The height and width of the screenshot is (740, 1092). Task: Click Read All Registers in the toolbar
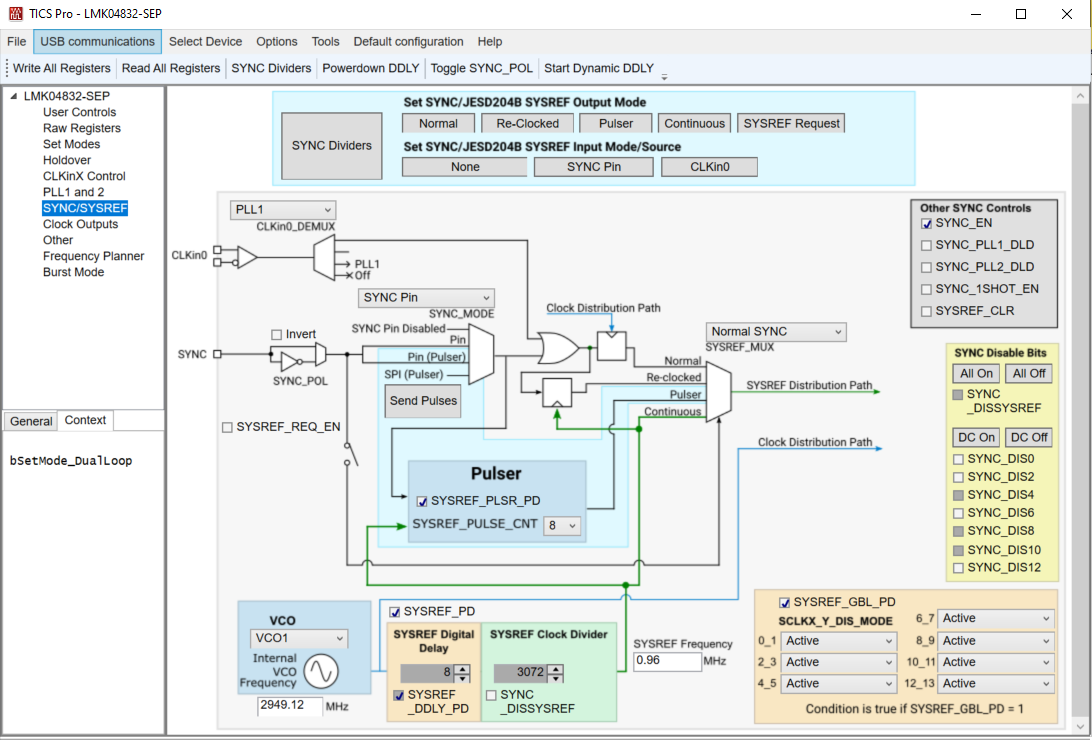[x=171, y=68]
